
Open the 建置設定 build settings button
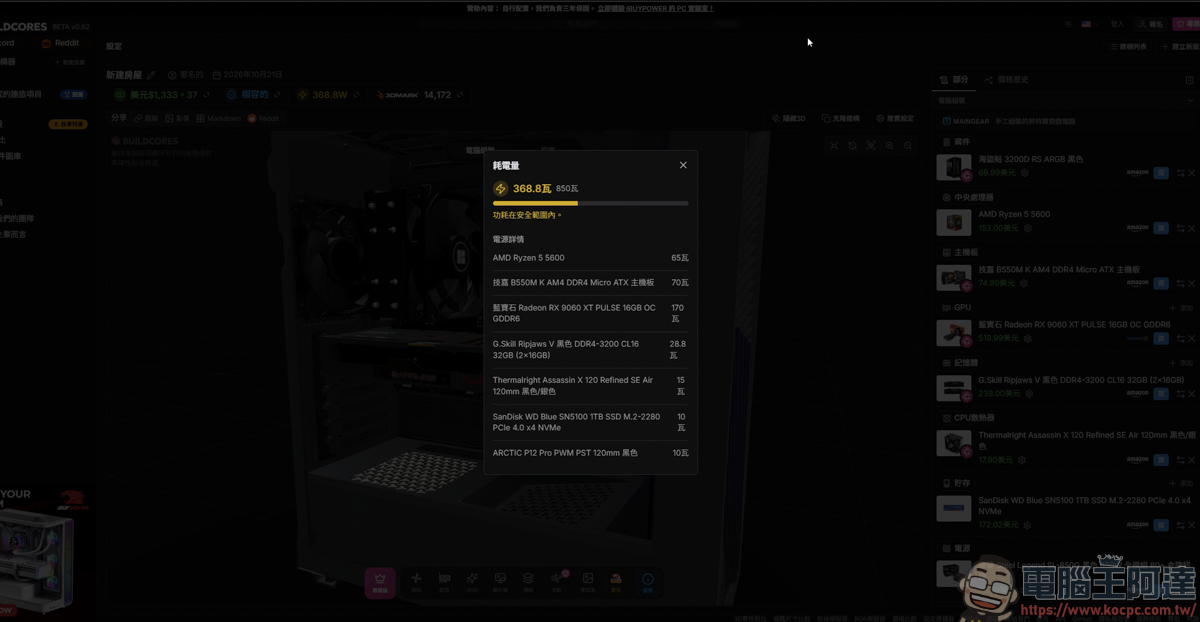point(894,118)
